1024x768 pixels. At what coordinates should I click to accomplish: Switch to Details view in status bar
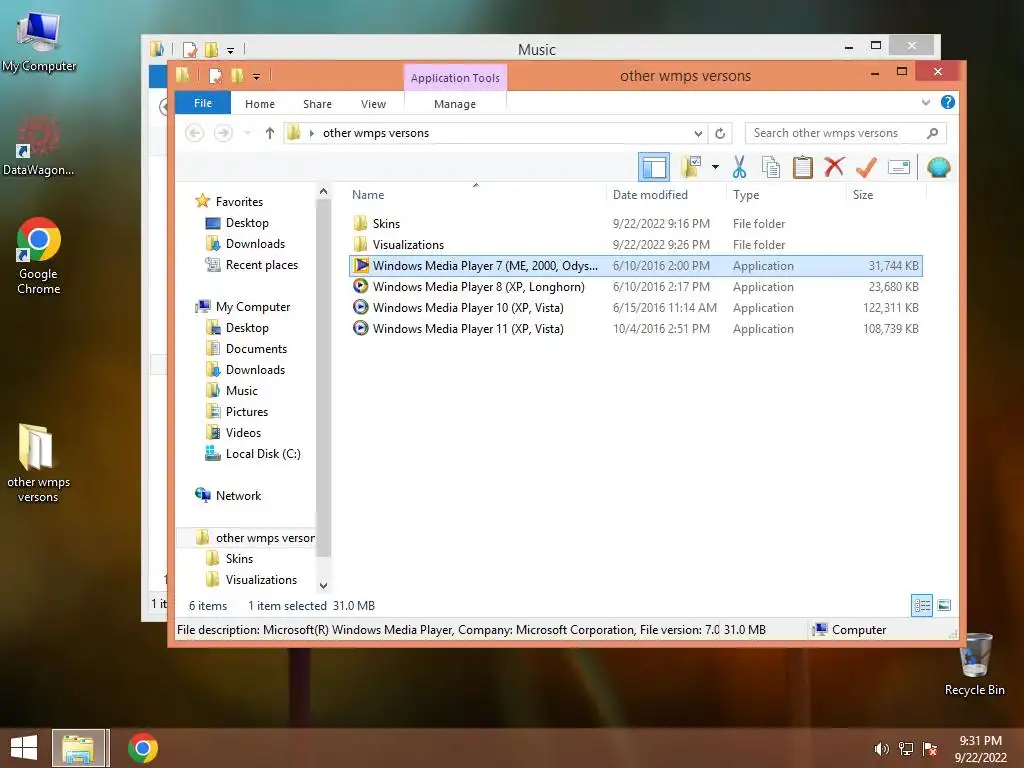(921, 605)
